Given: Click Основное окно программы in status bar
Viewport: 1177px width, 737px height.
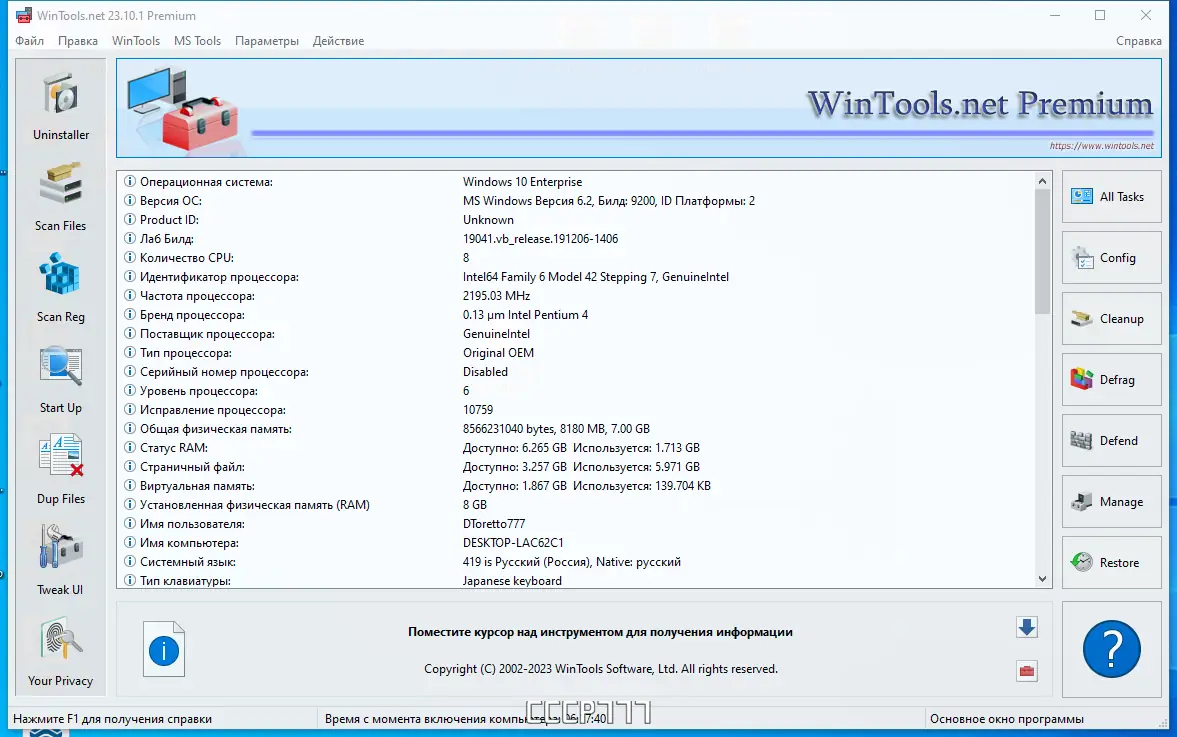Looking at the screenshot, I should 1007,718.
